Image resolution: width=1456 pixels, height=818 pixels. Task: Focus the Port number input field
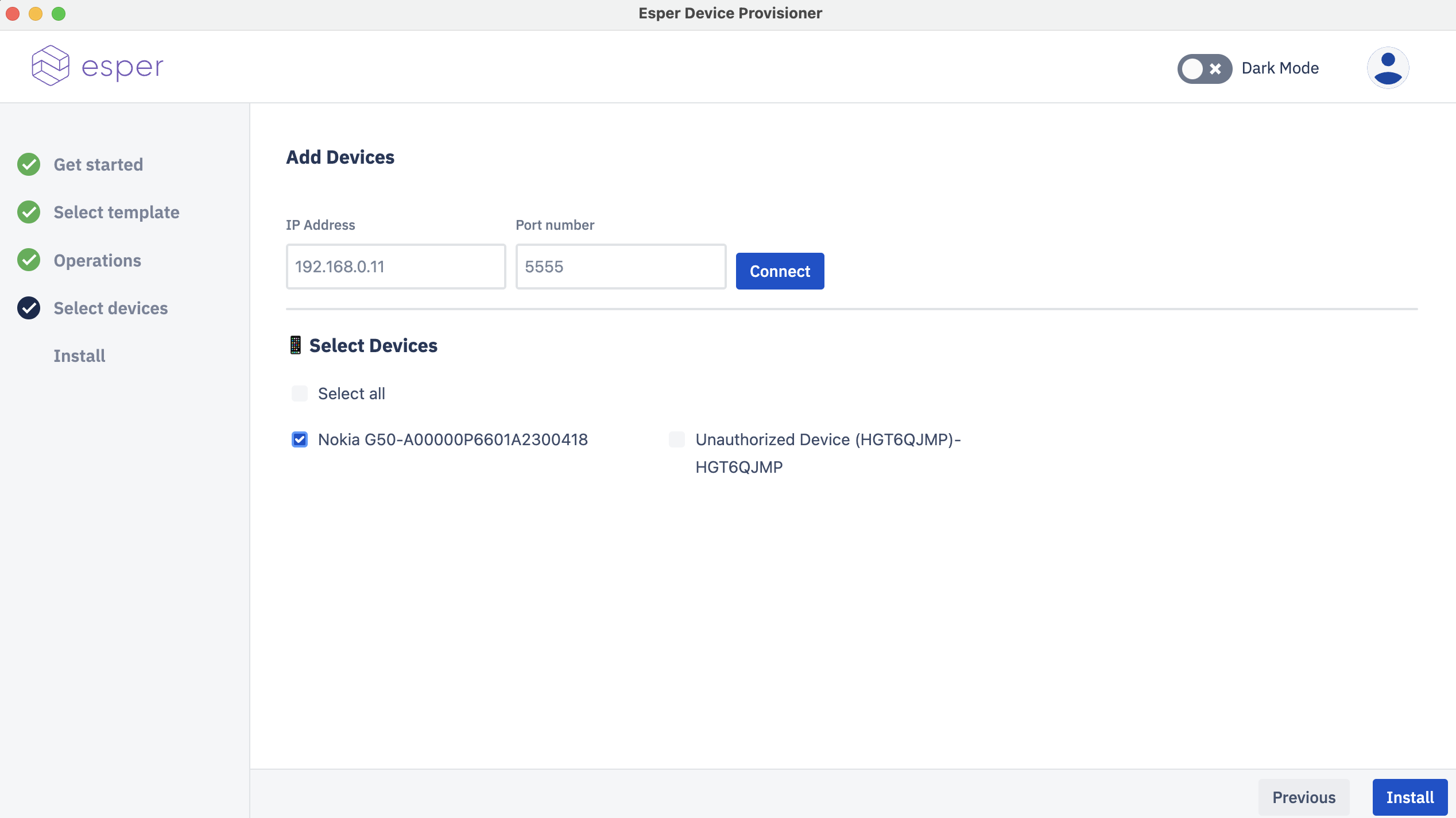click(621, 267)
